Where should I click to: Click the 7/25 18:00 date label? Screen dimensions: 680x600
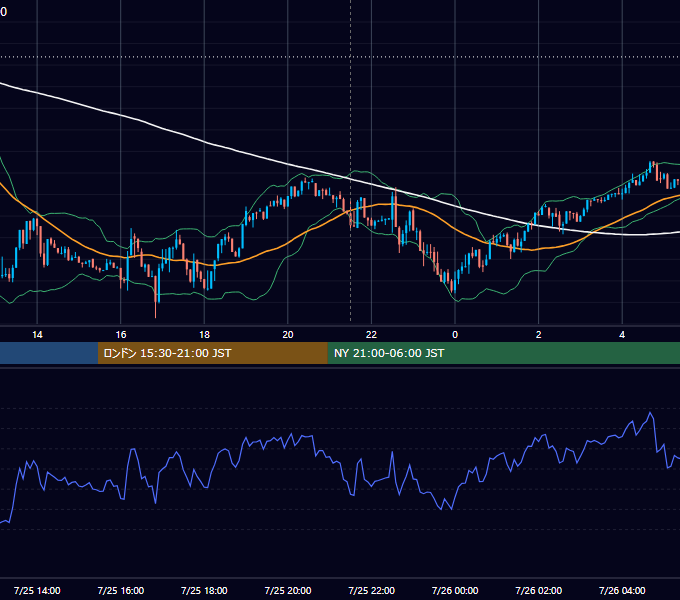point(204,590)
